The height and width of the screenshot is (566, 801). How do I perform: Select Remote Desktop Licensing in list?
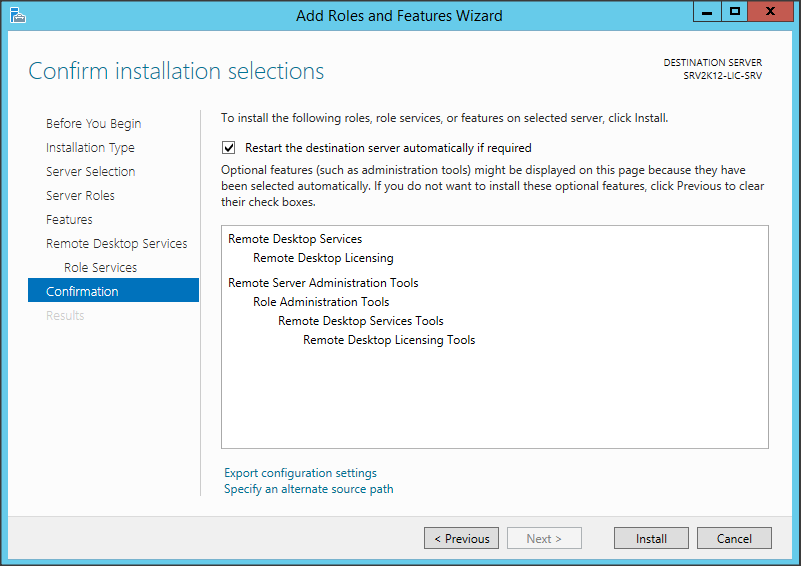(x=323, y=258)
